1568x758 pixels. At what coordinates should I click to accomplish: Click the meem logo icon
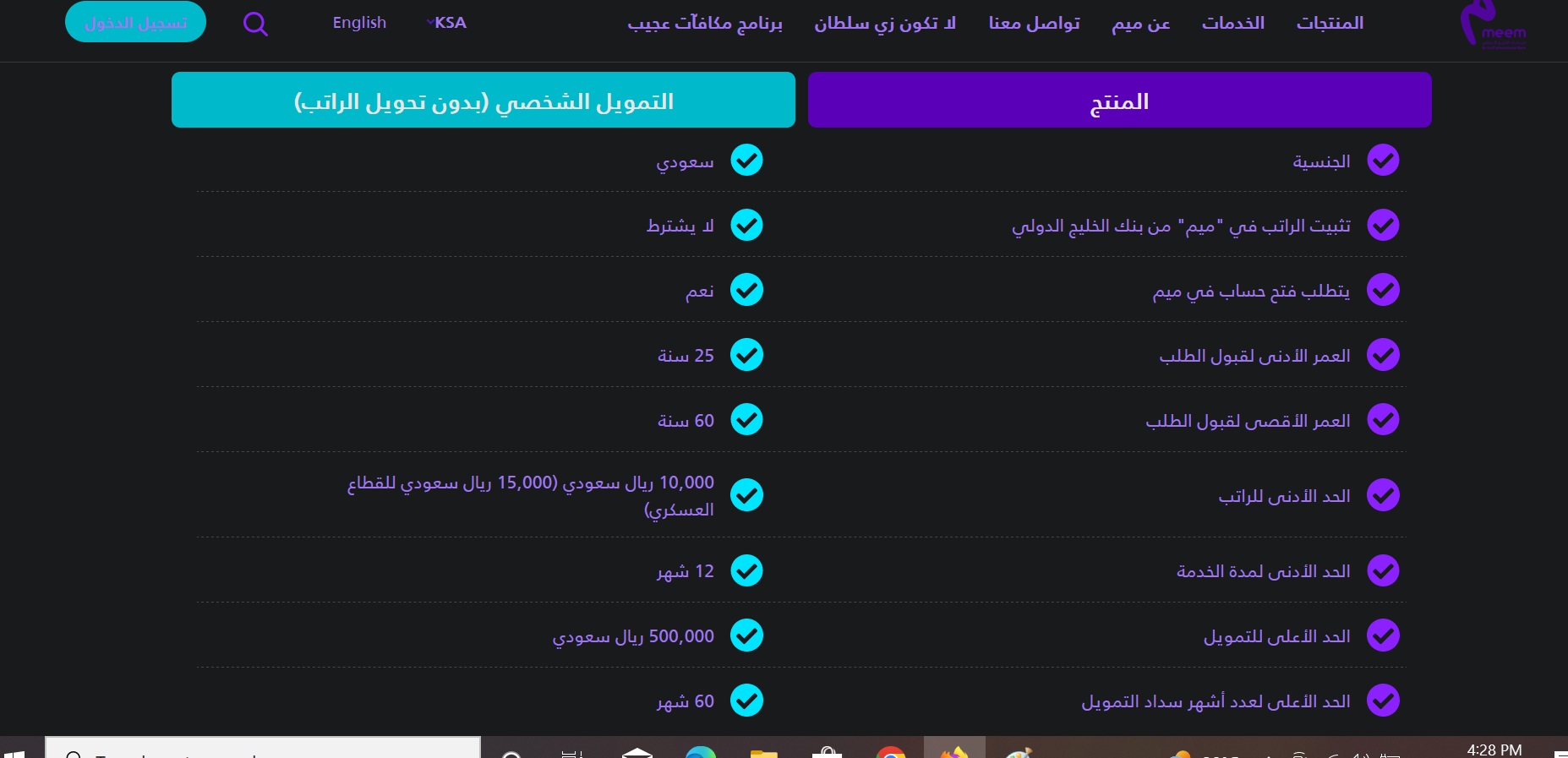pos(1493,25)
